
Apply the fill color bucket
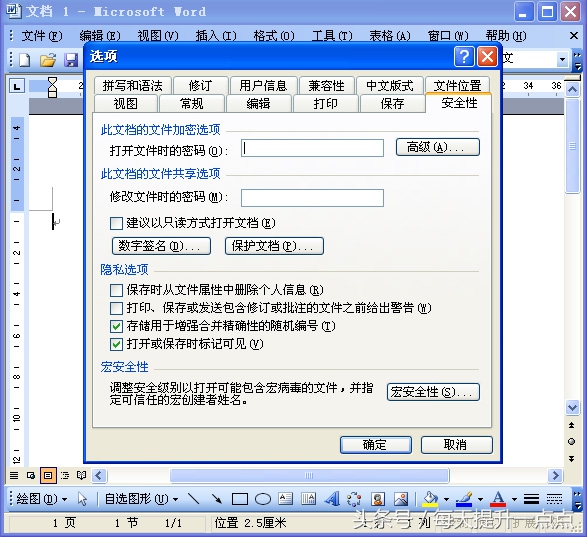[430, 499]
